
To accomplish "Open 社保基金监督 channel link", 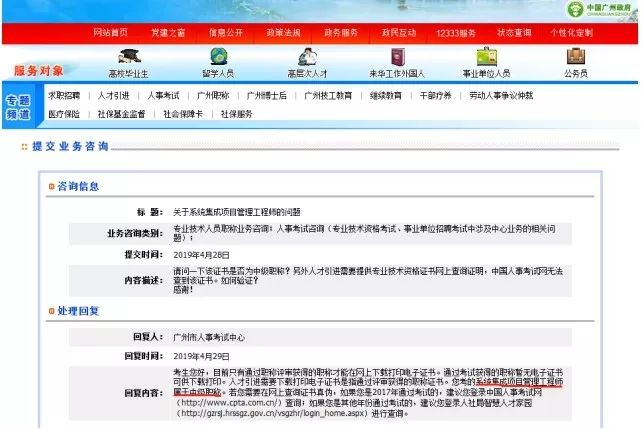I will click(121, 114).
